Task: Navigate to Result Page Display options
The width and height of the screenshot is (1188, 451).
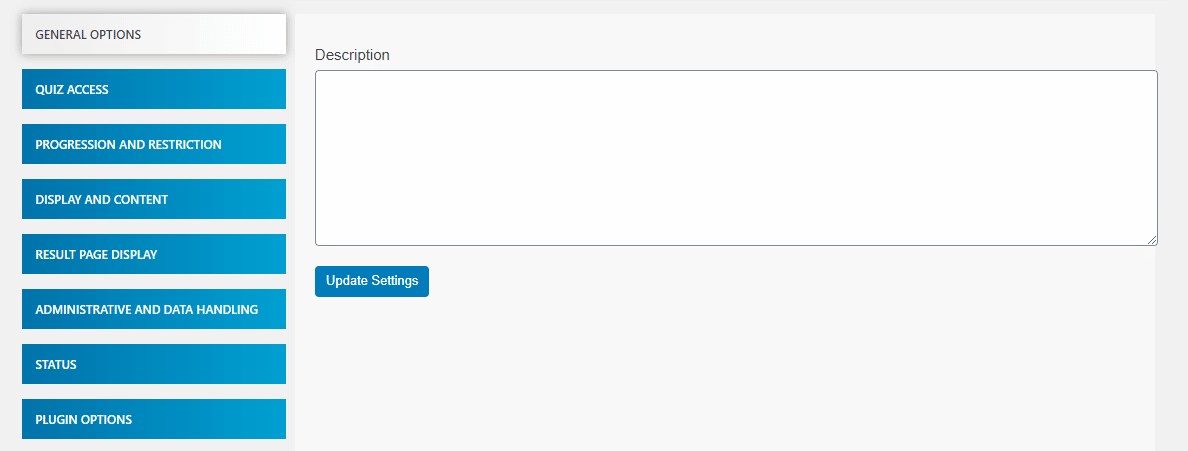Action: [x=154, y=254]
